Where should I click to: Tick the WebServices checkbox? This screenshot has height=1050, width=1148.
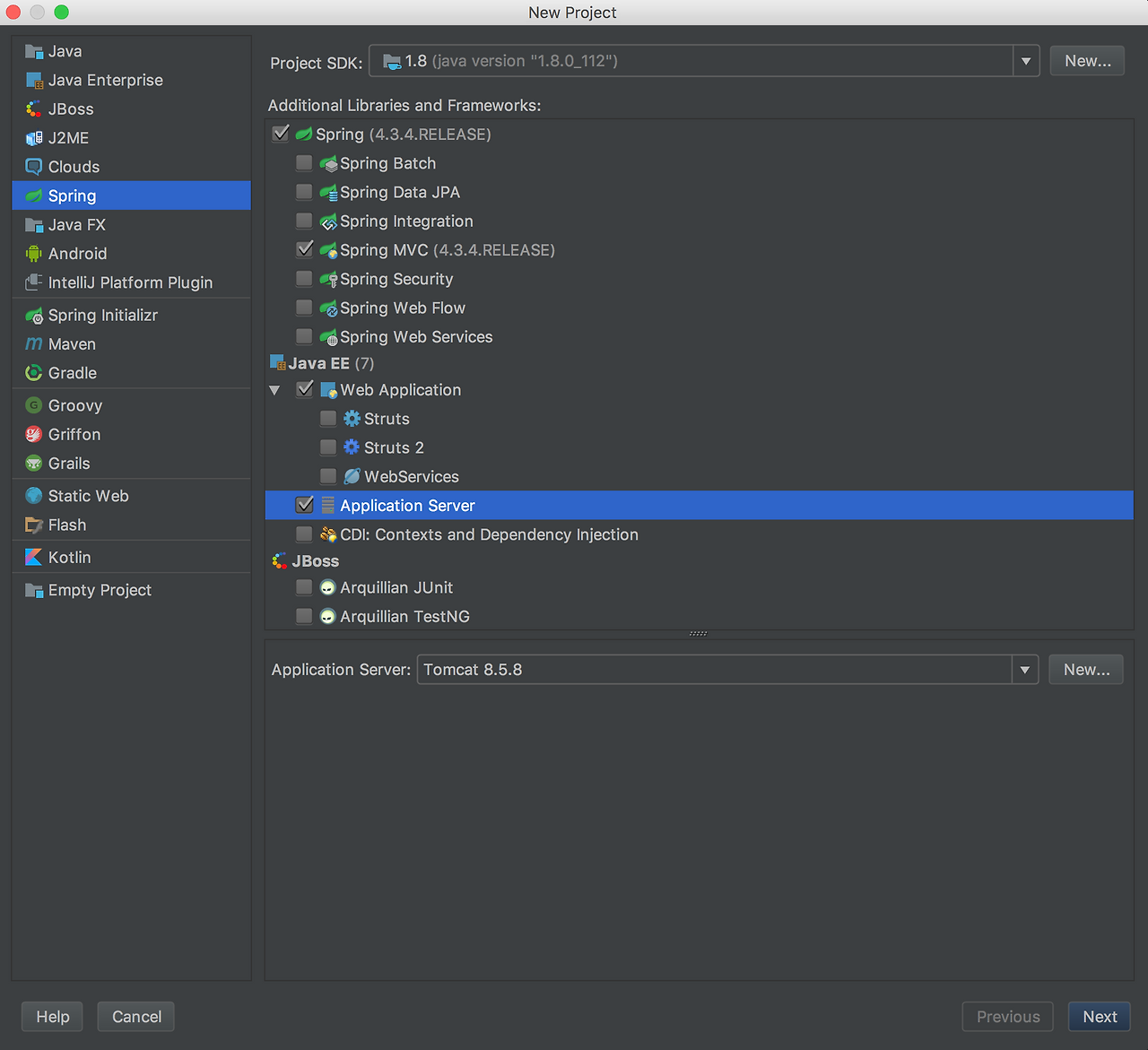tap(329, 476)
